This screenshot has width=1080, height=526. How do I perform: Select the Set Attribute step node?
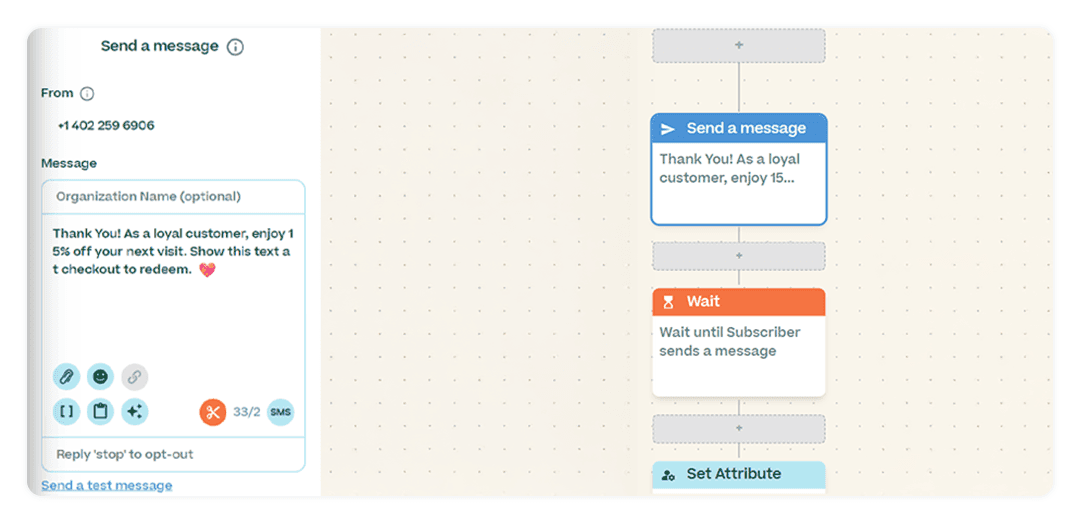coord(738,476)
